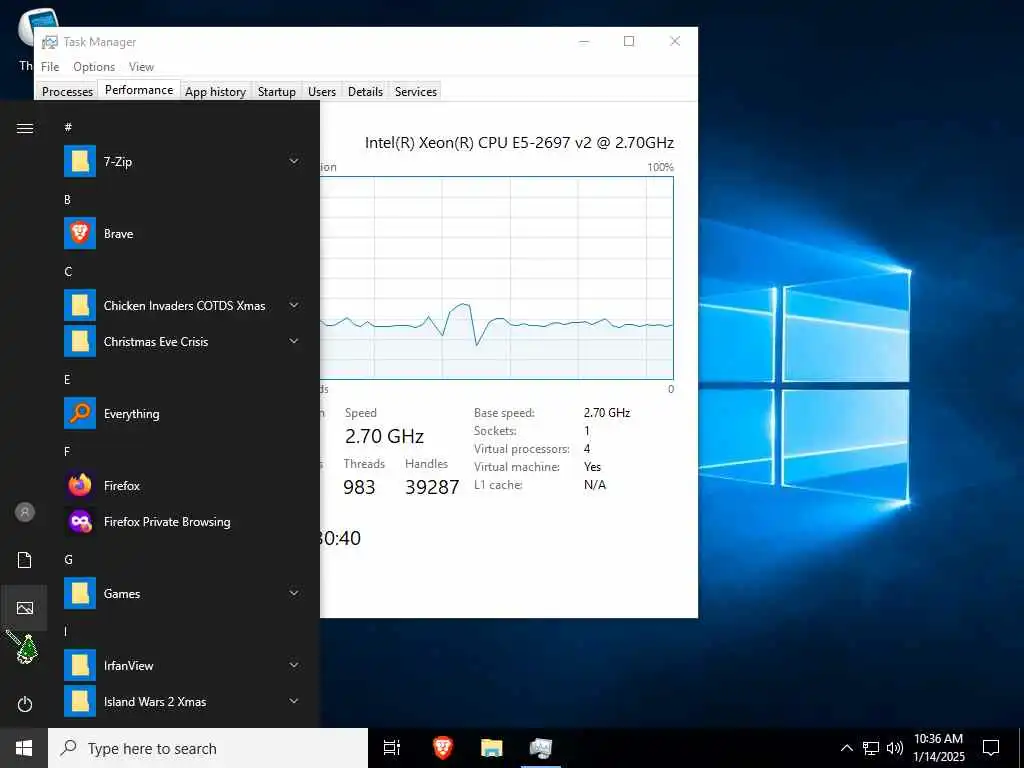Maximize the Task Manager window
1024x768 pixels.
point(629,41)
